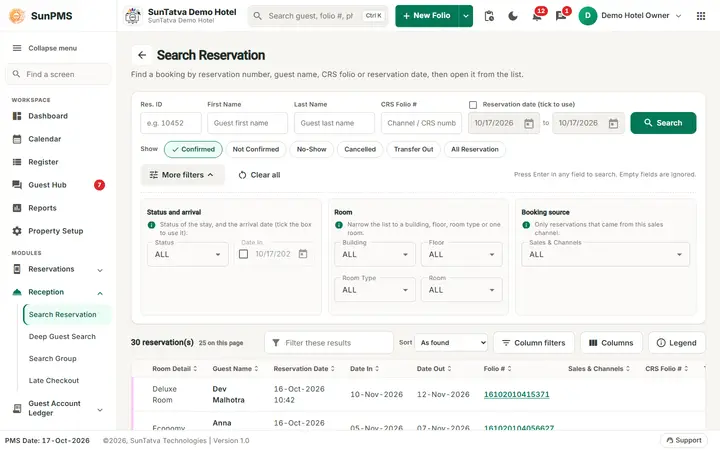720x450 pixels.
Task: Sort by Room Detail column arrows
Action: (x=195, y=368)
